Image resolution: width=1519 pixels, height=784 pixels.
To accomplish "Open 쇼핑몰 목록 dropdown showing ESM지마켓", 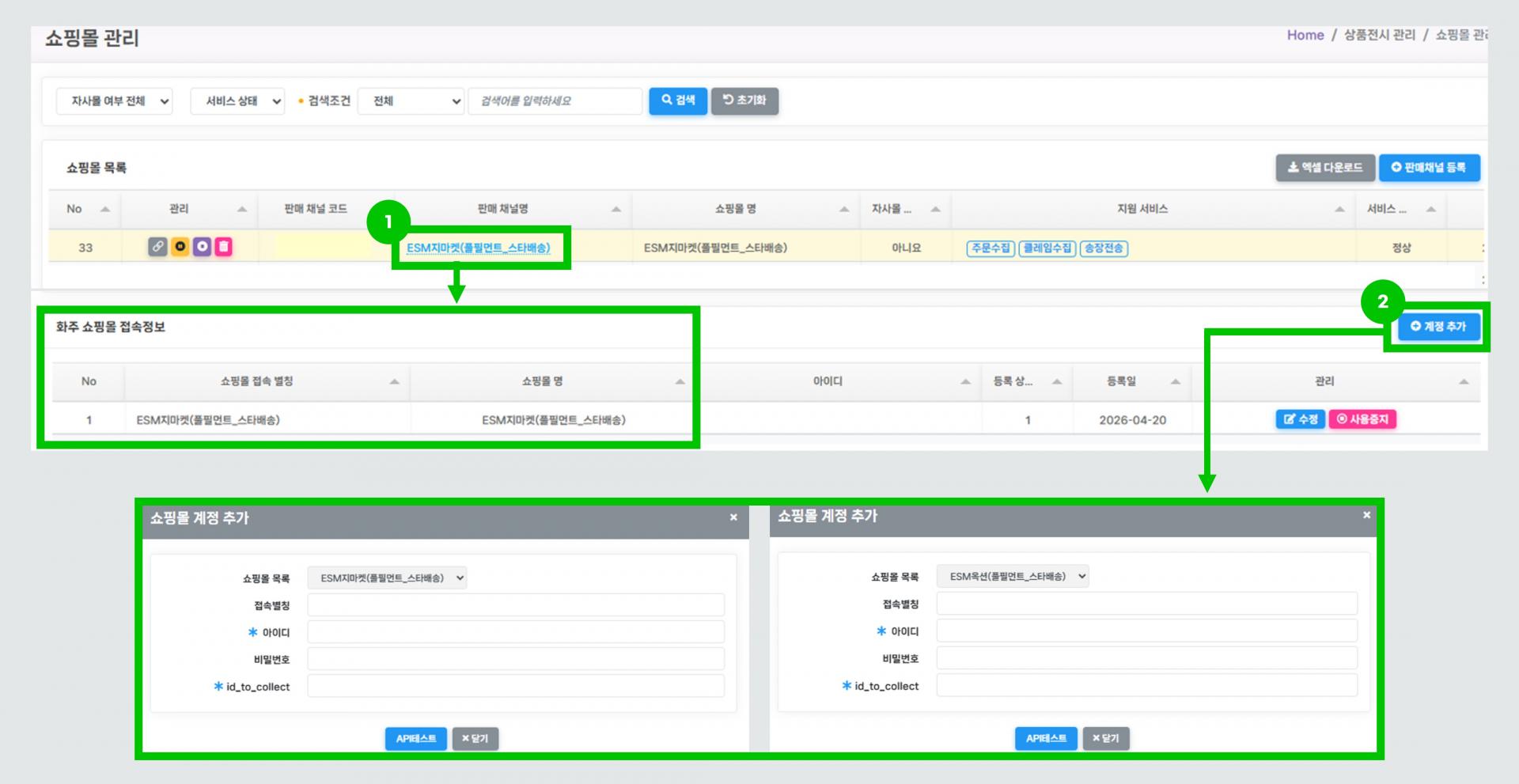I will point(387,578).
